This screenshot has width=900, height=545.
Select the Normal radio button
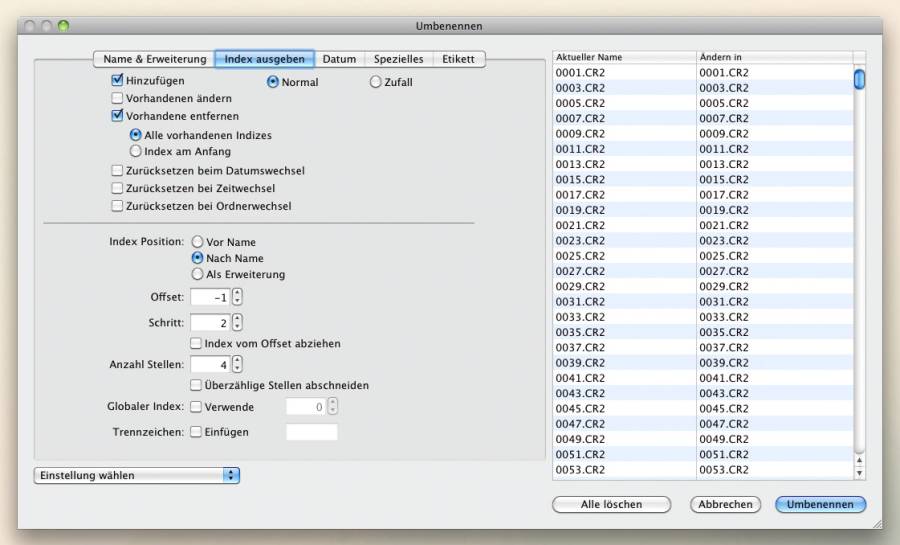coord(273,82)
